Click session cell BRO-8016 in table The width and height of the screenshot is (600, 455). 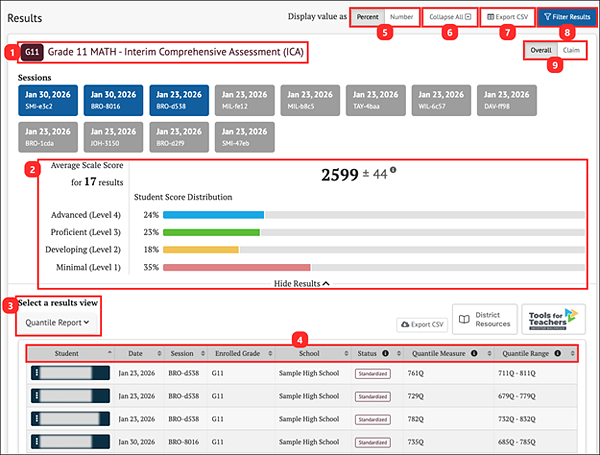pos(184,442)
